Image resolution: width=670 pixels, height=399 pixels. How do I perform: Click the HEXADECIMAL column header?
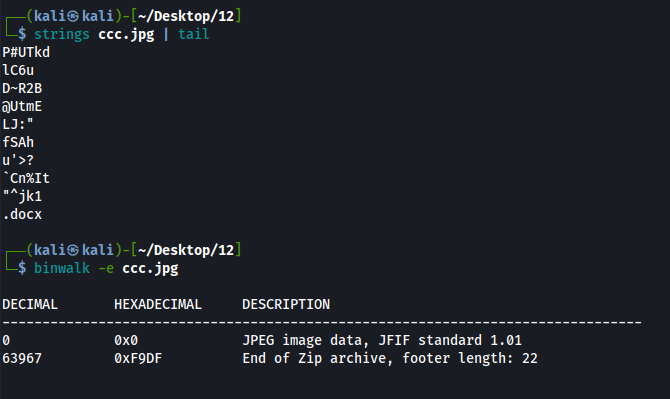[158, 304]
